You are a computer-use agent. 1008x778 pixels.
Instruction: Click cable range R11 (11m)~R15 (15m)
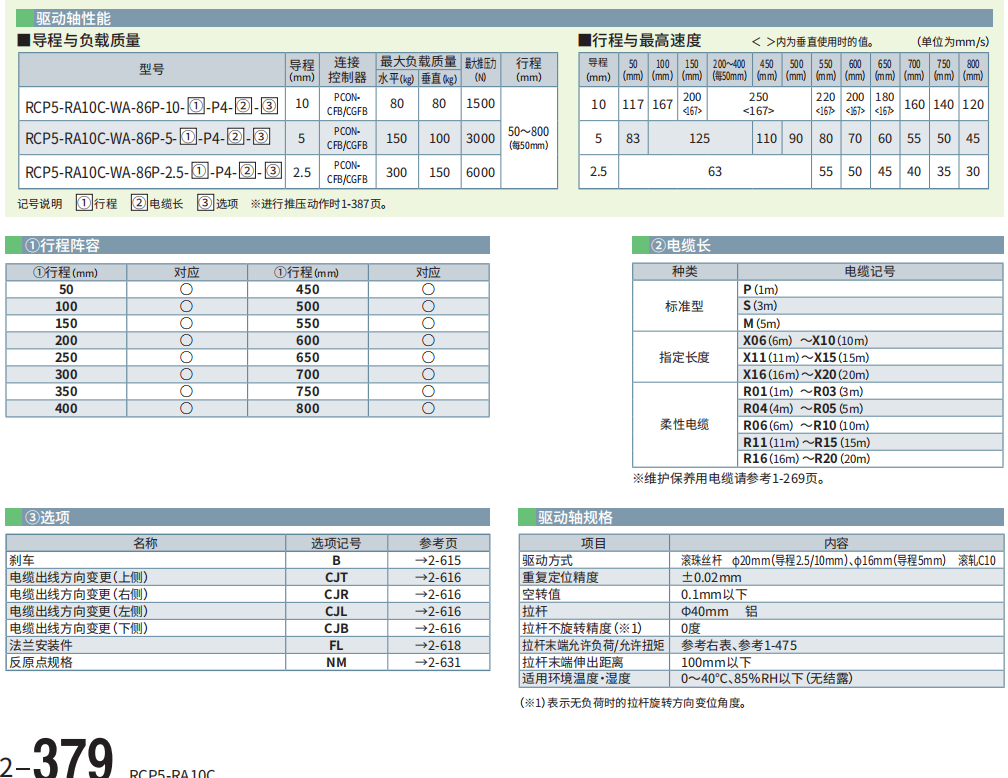click(x=807, y=442)
